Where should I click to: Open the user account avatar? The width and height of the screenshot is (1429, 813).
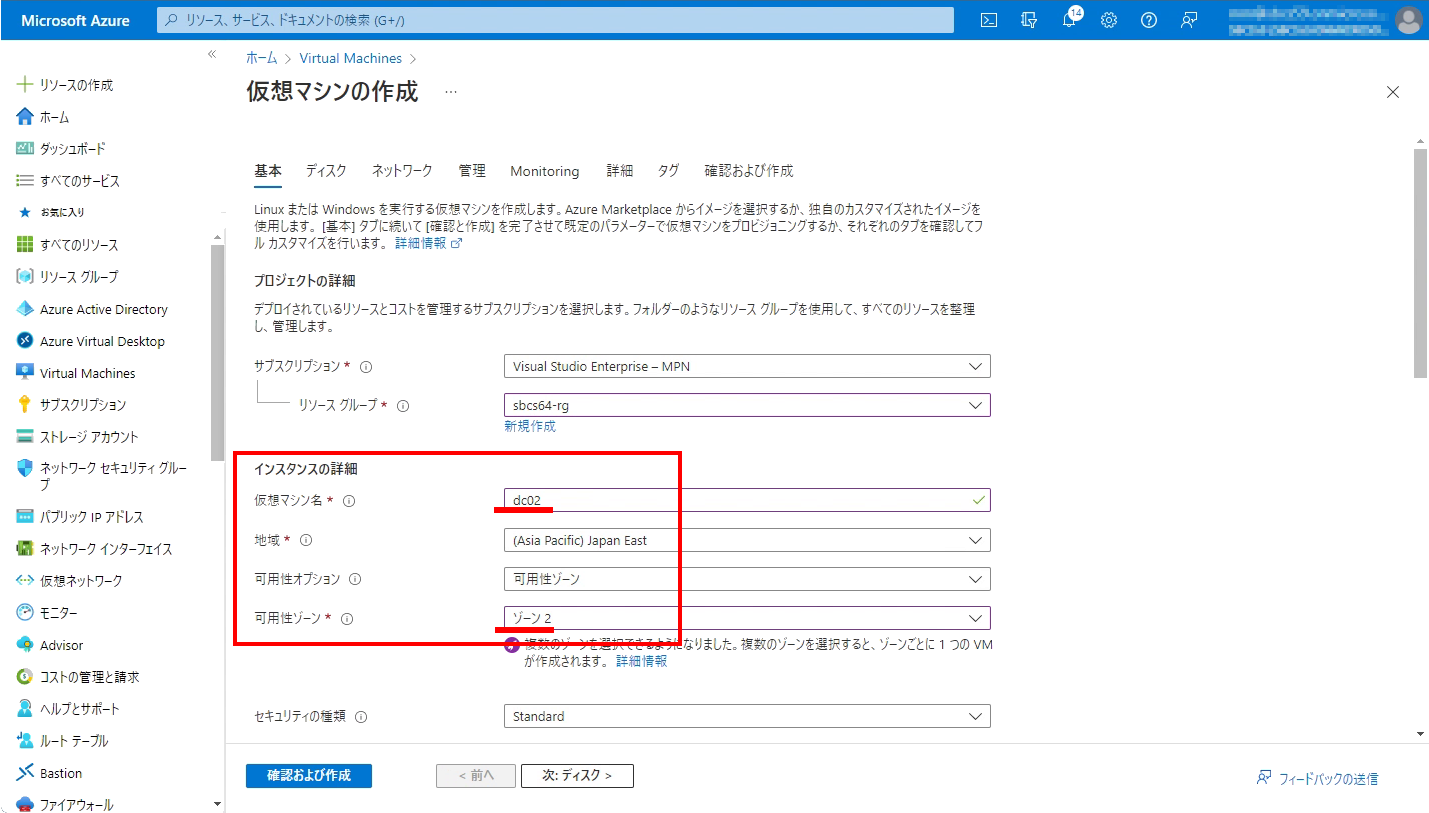1408,20
